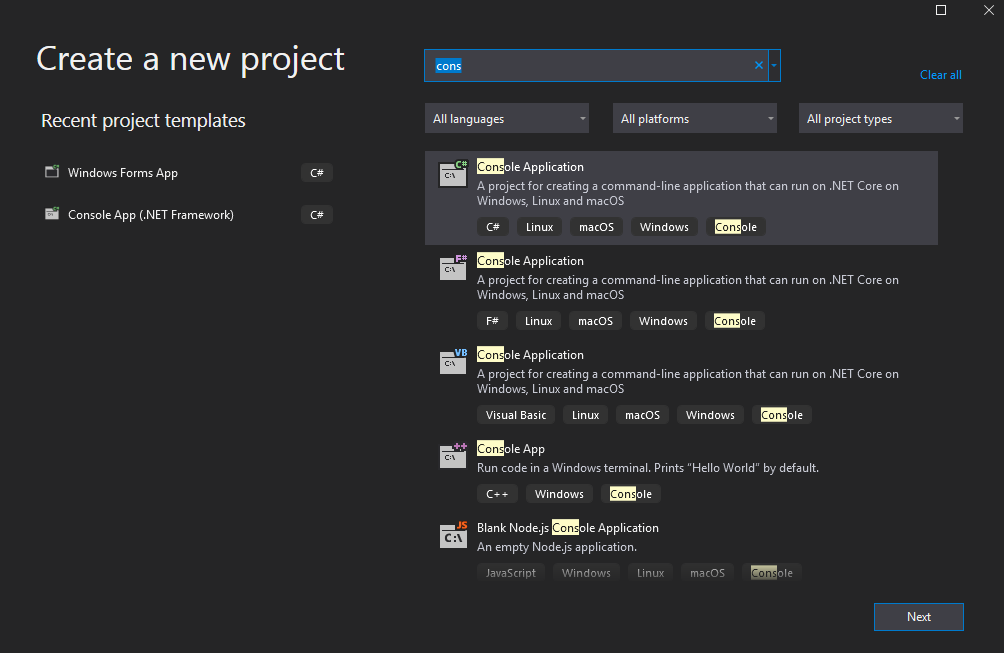
Task: Click the C++ Console App template icon
Action: click(453, 456)
